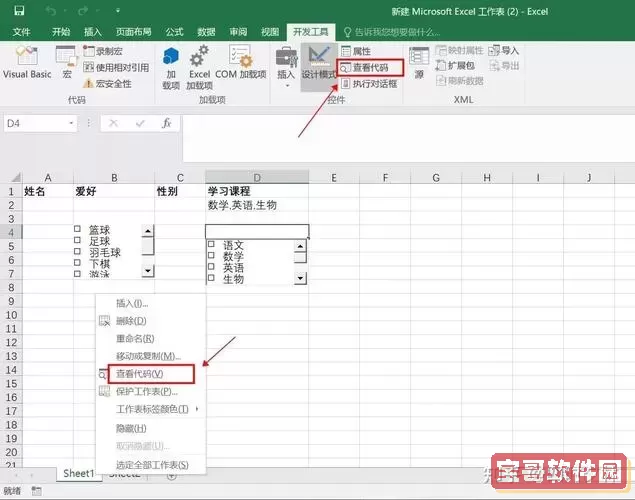Image resolution: width=635 pixels, height=500 pixels.
Task: Open COM Add-ins (COM 加载项)
Action: 241,62
